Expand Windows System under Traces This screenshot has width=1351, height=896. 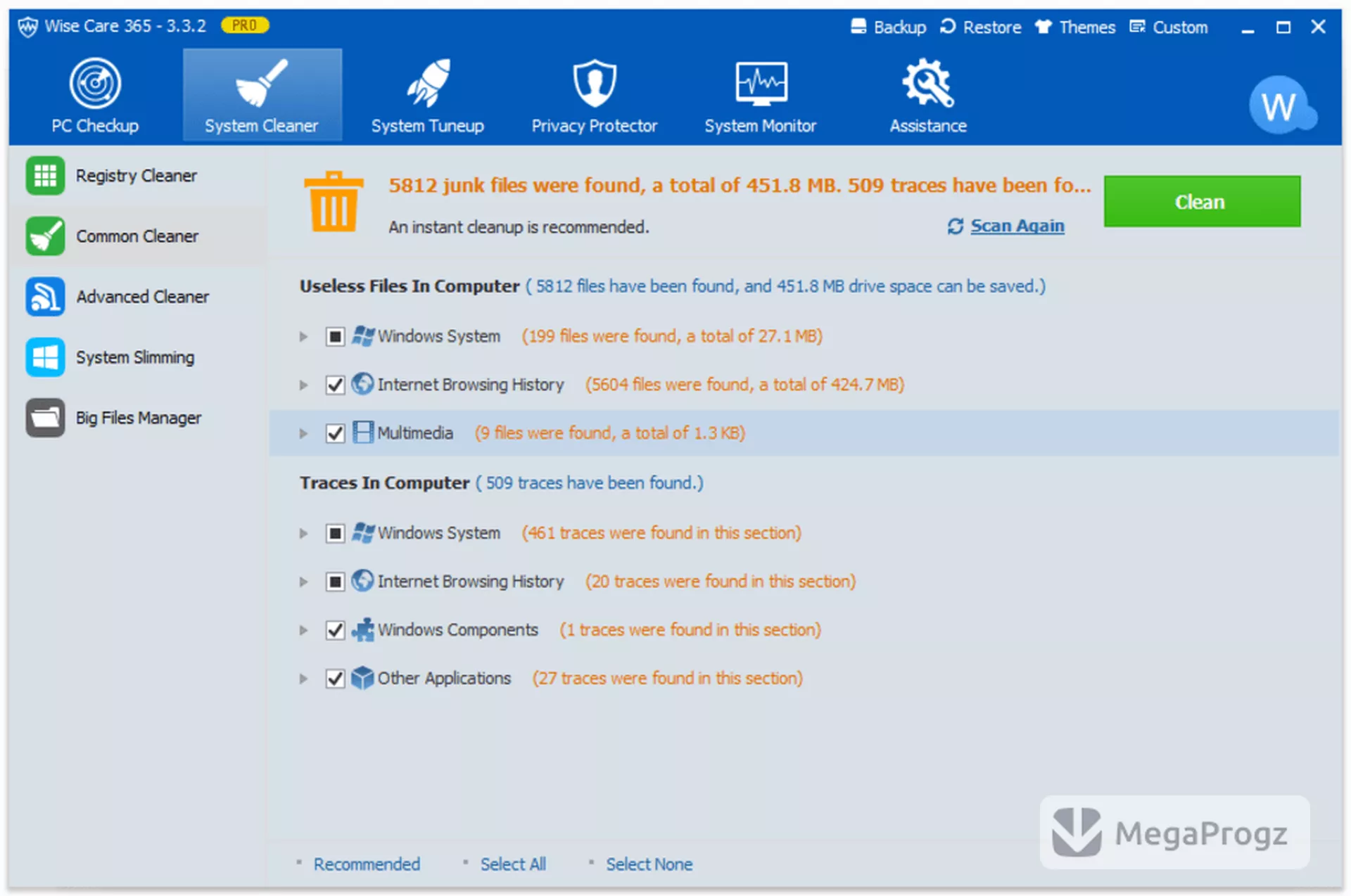(303, 533)
